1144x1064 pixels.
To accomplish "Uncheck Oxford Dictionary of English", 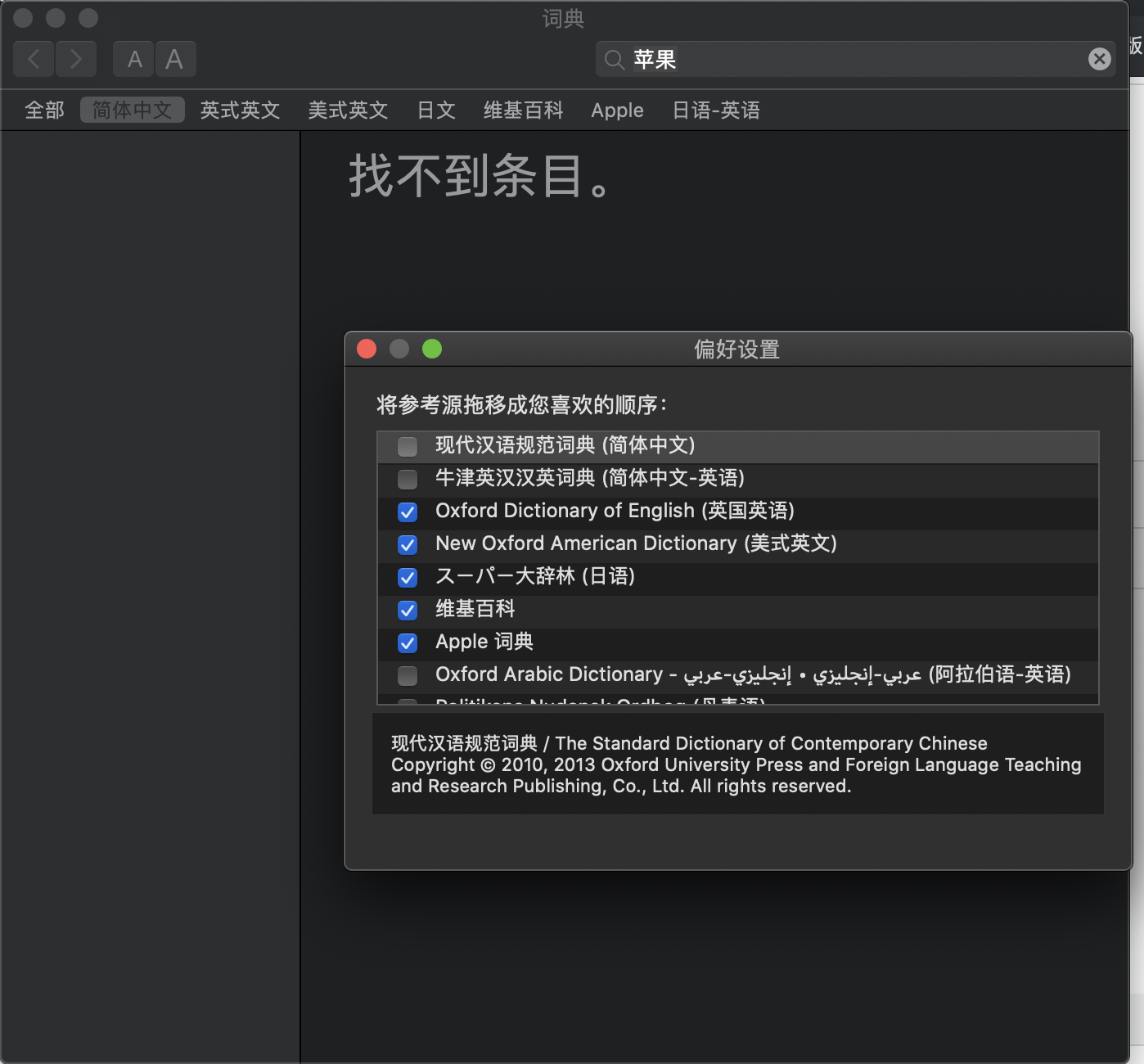I will pyautogui.click(x=408, y=512).
